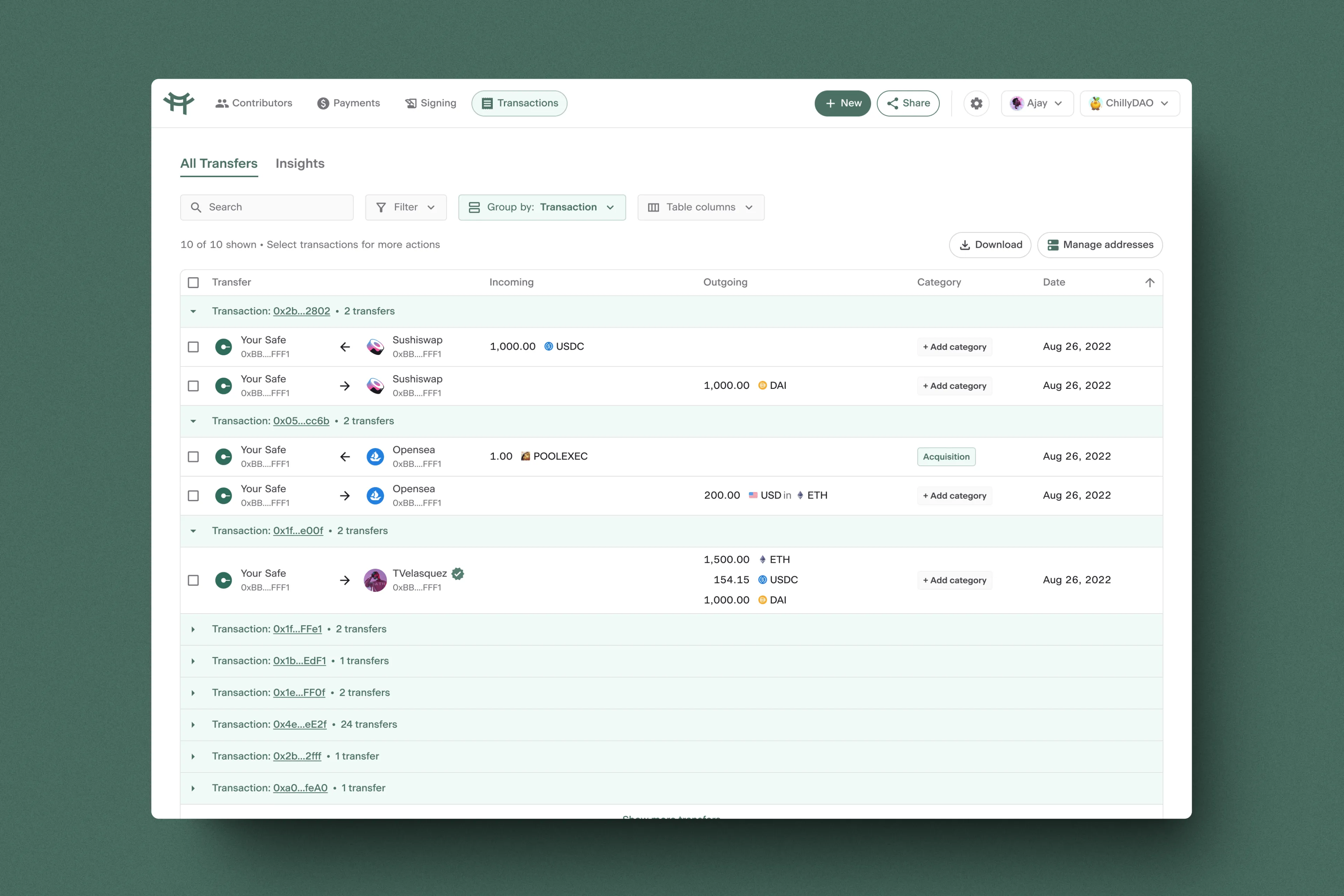The height and width of the screenshot is (896, 1344).
Task: Click TVelasquez profile avatar
Action: pyautogui.click(x=375, y=580)
